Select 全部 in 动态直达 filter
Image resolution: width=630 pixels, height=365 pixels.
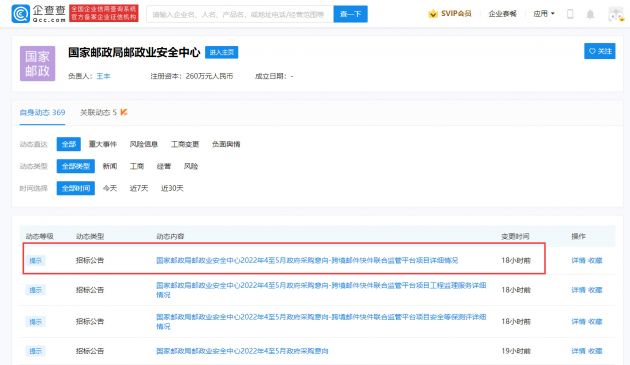69,144
